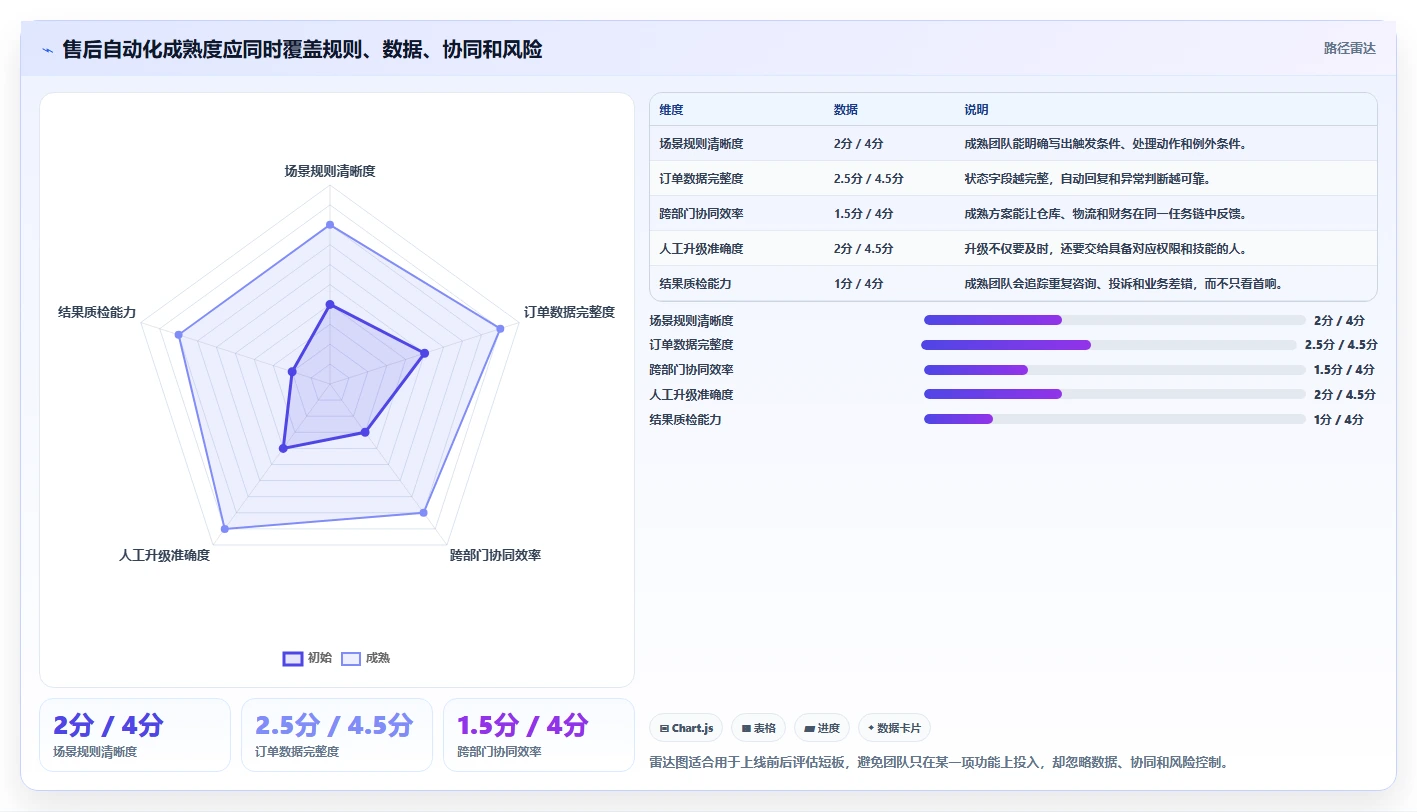
Task: Click radar axis label 订单数据完整度
Action: pos(569,312)
